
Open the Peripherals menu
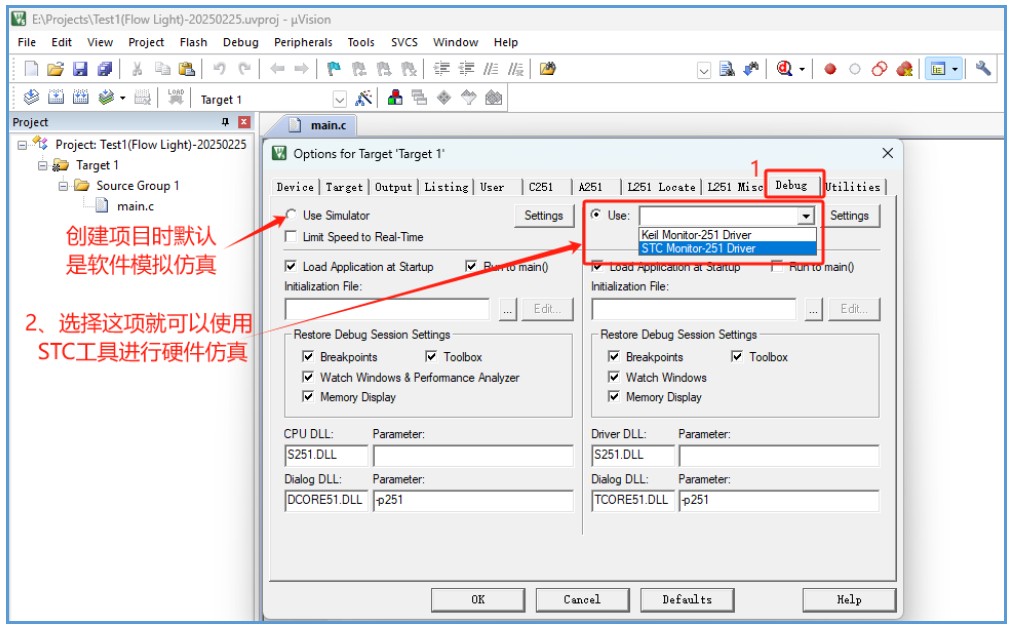[x=303, y=42]
